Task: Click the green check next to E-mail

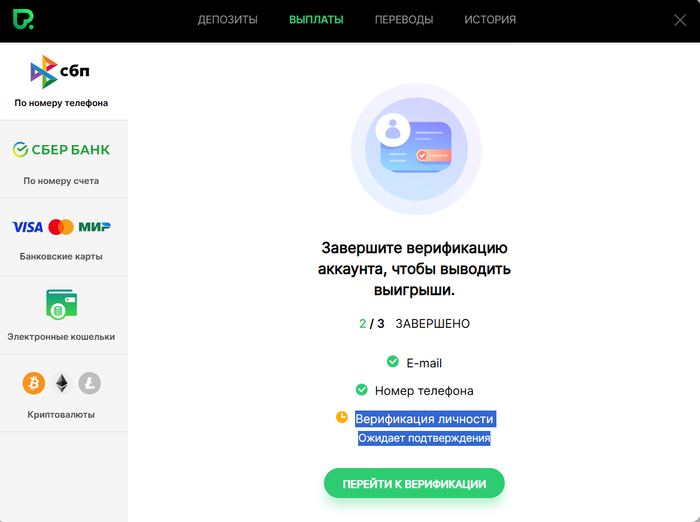Action: [393, 361]
